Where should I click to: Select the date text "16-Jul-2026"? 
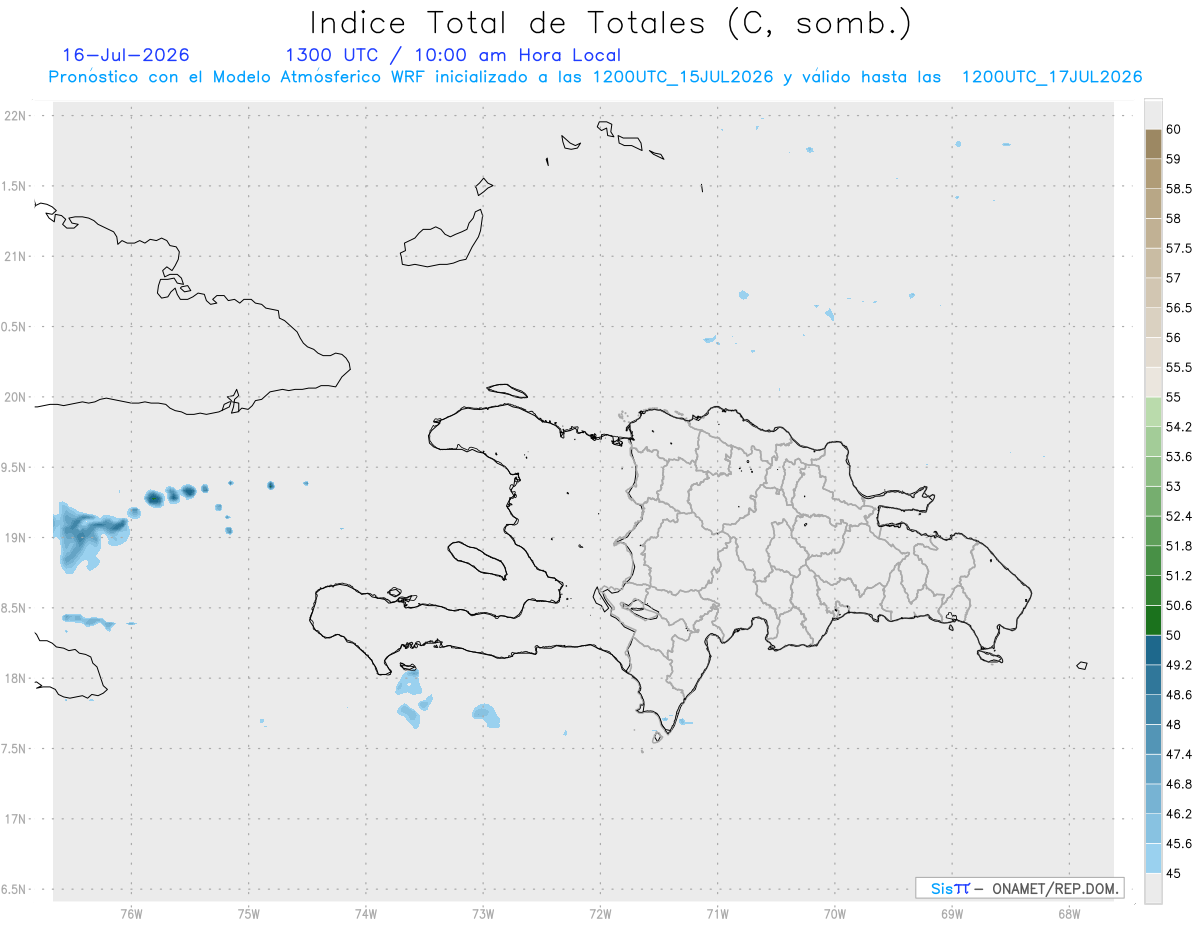coord(126,55)
